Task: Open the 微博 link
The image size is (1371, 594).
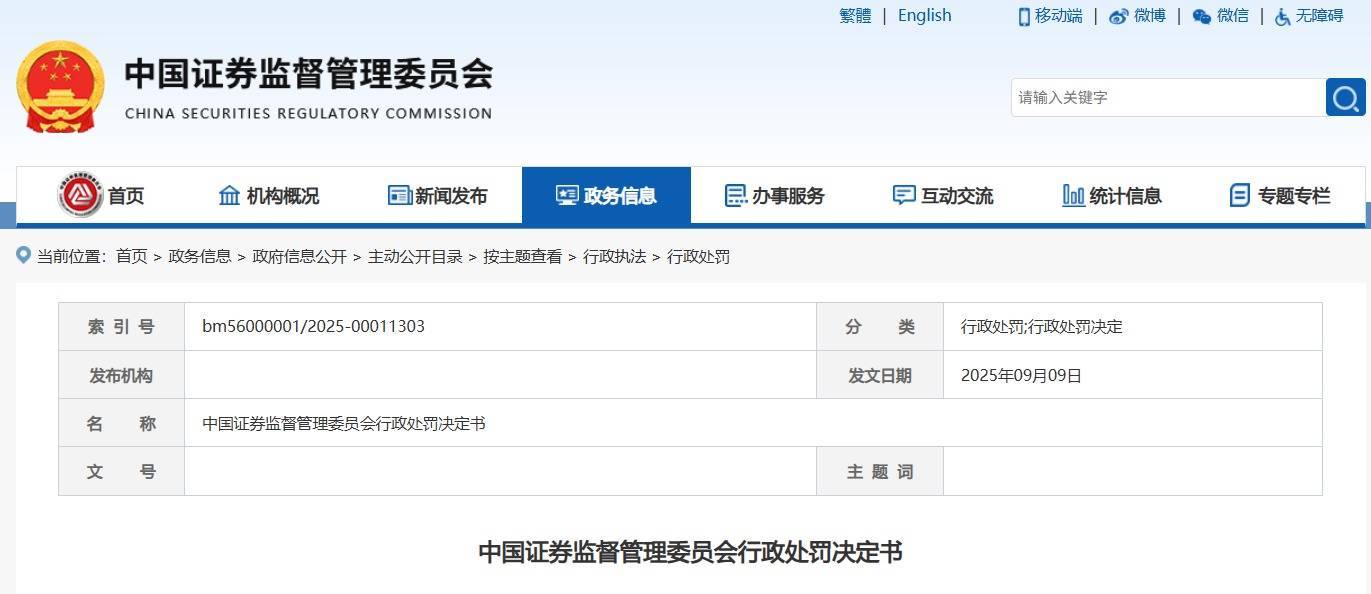Action: pos(1150,16)
